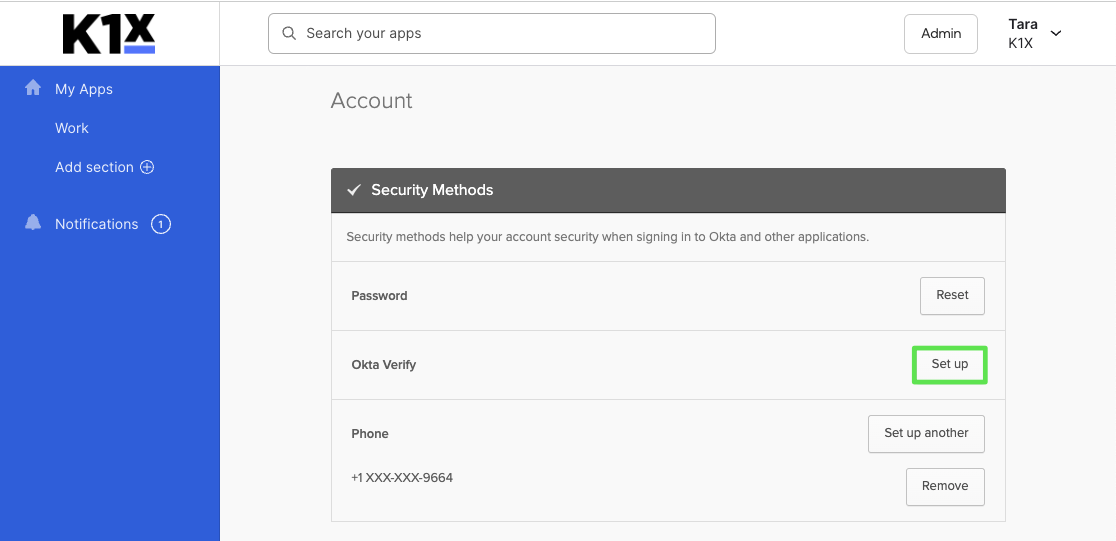The image size is (1116, 541).
Task: Click the checkmark icon in Security Methods header
Action: [353, 190]
